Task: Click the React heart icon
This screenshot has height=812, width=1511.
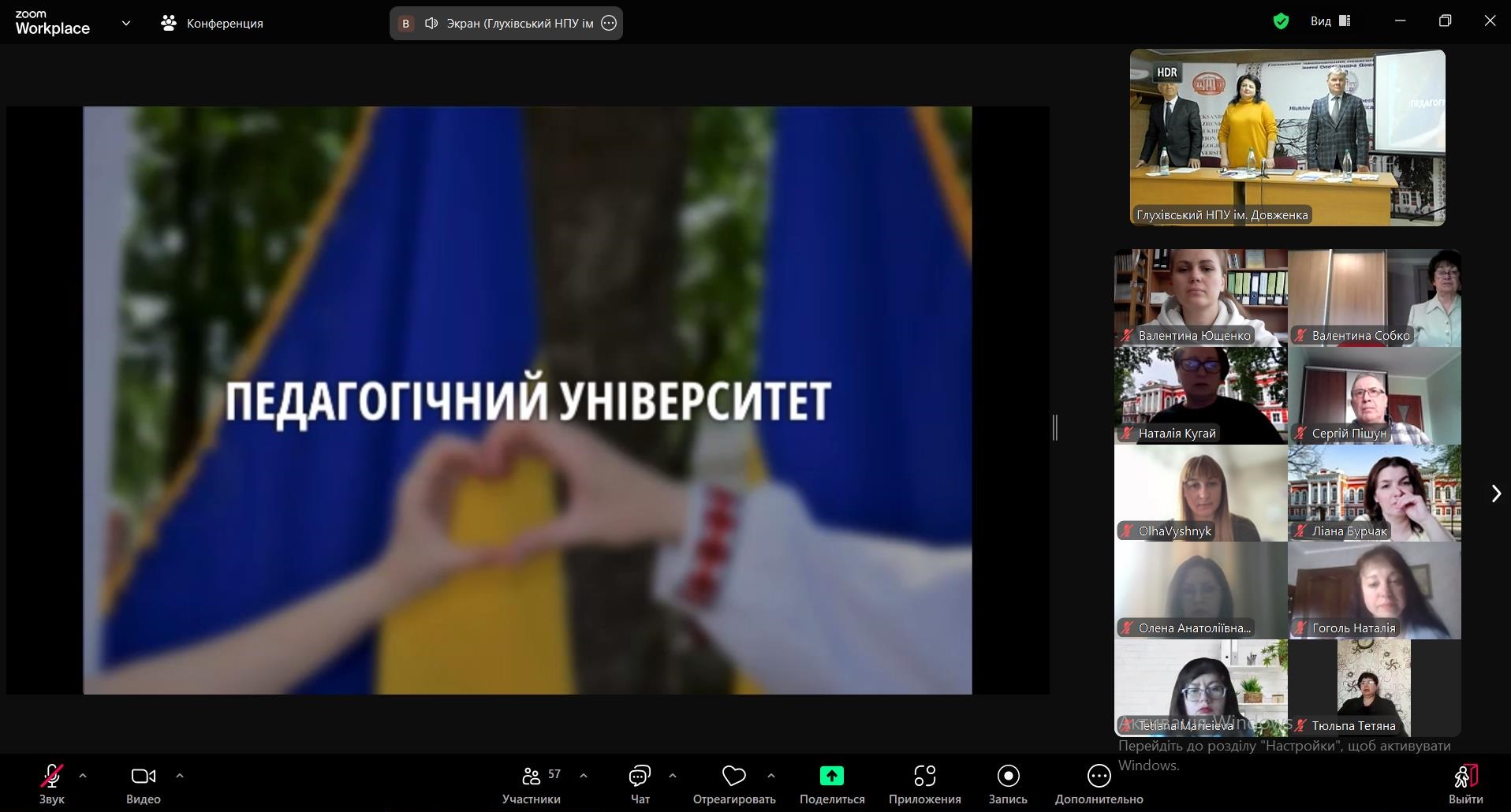Action: coord(733,777)
